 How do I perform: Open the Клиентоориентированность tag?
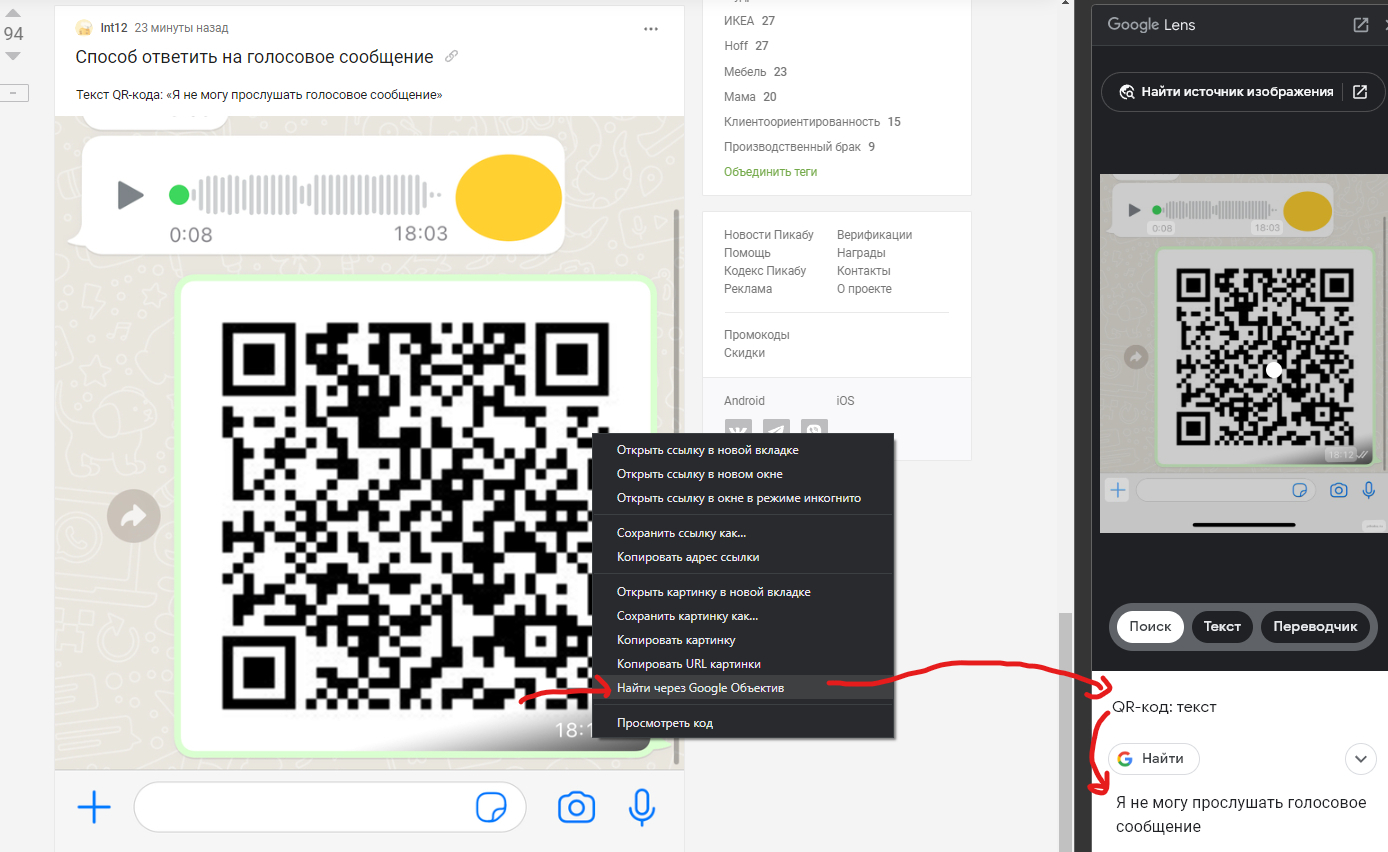(802, 122)
